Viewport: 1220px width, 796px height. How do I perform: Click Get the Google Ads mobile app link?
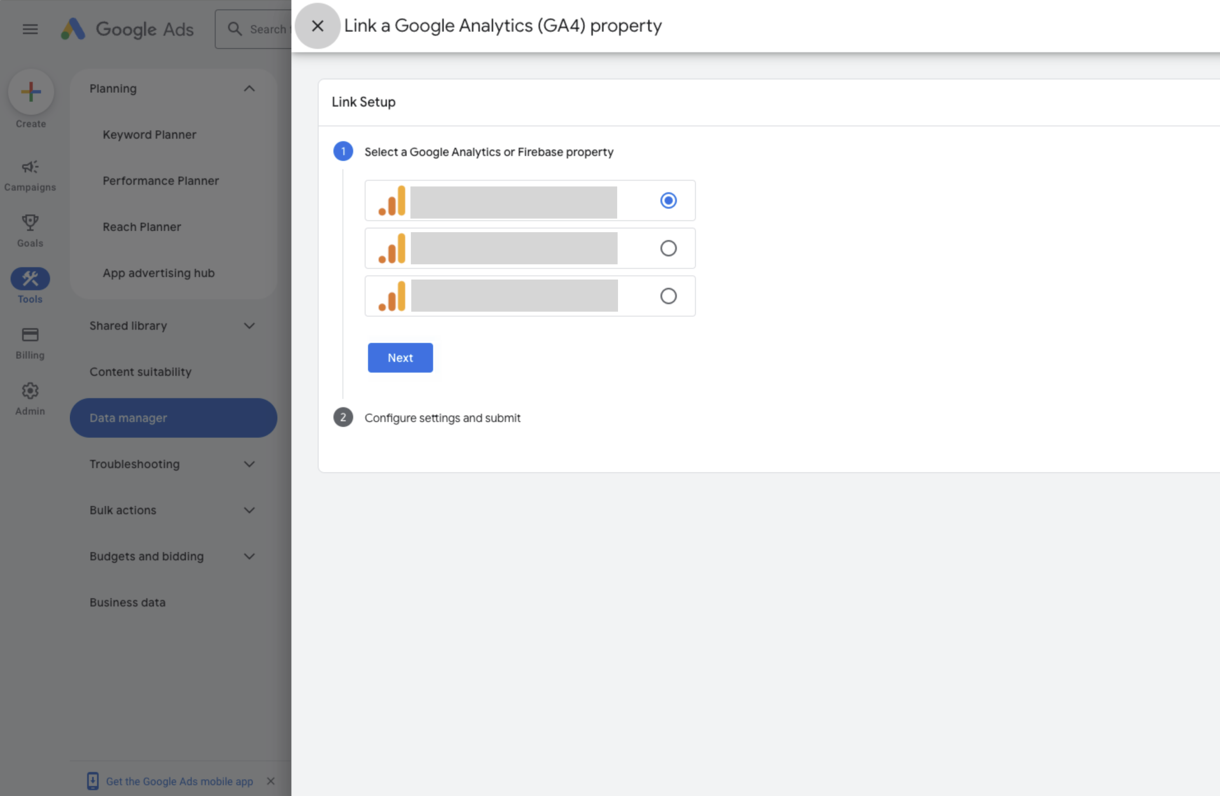click(179, 781)
